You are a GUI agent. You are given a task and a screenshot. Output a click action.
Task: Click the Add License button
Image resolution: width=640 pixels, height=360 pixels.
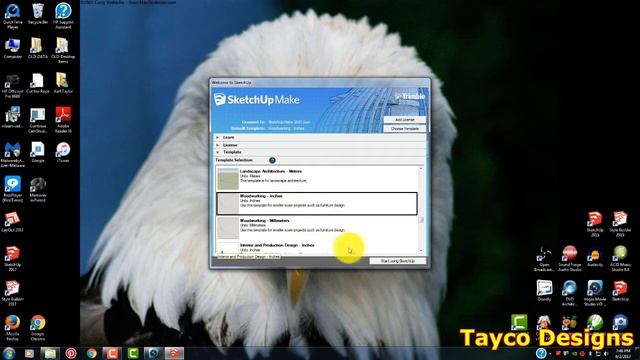[x=404, y=120]
